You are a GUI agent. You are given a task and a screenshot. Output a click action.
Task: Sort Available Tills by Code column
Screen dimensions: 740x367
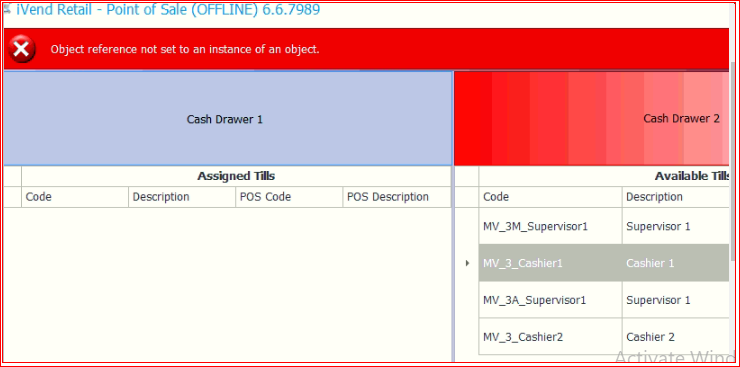point(550,197)
